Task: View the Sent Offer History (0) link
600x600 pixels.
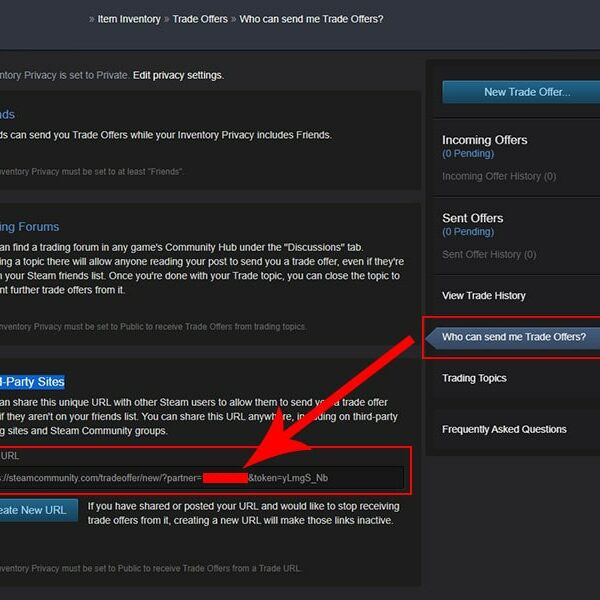Action: (x=489, y=254)
